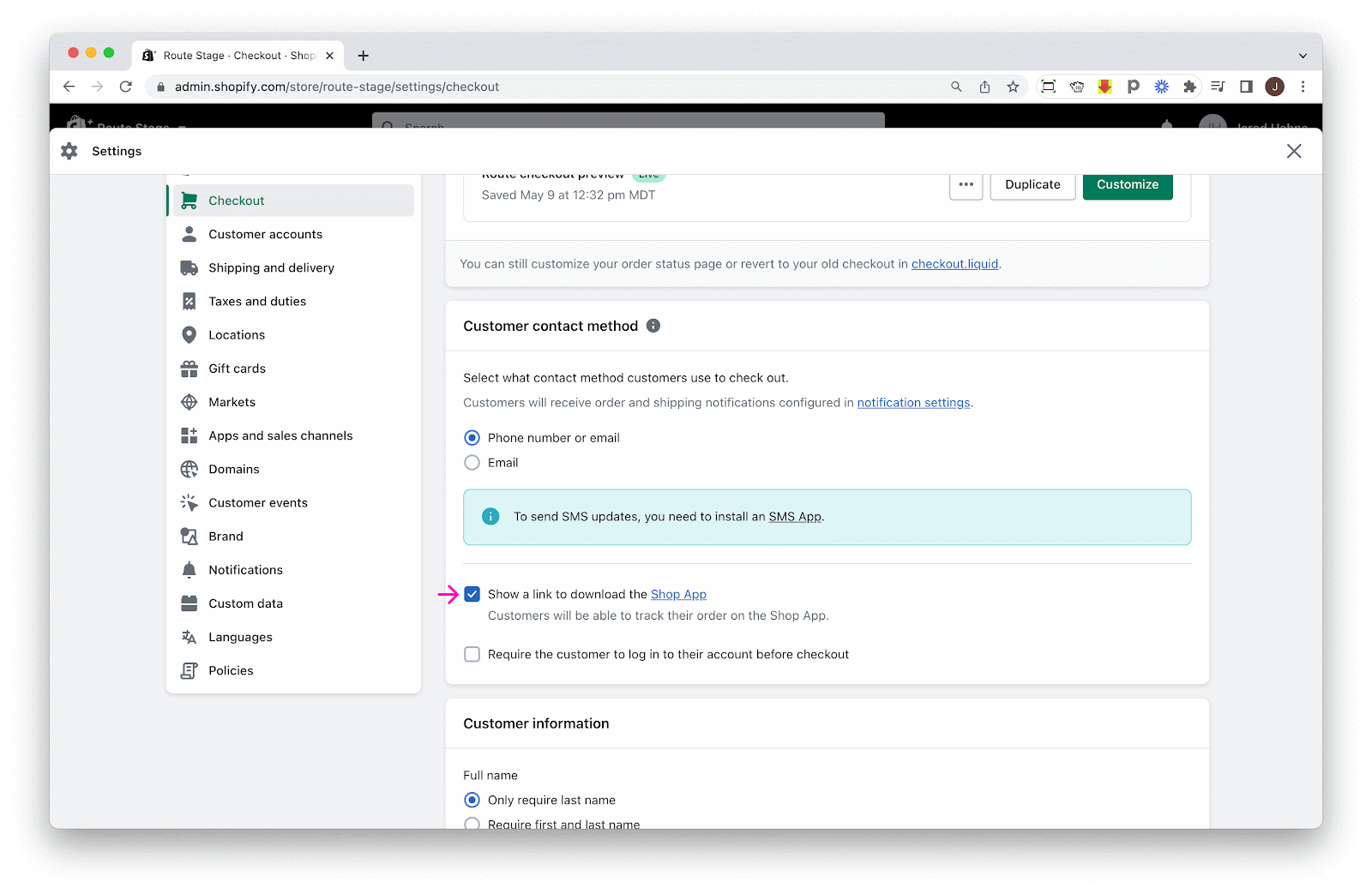
Task: Bookmark this page with the star icon
Action: [1013, 87]
